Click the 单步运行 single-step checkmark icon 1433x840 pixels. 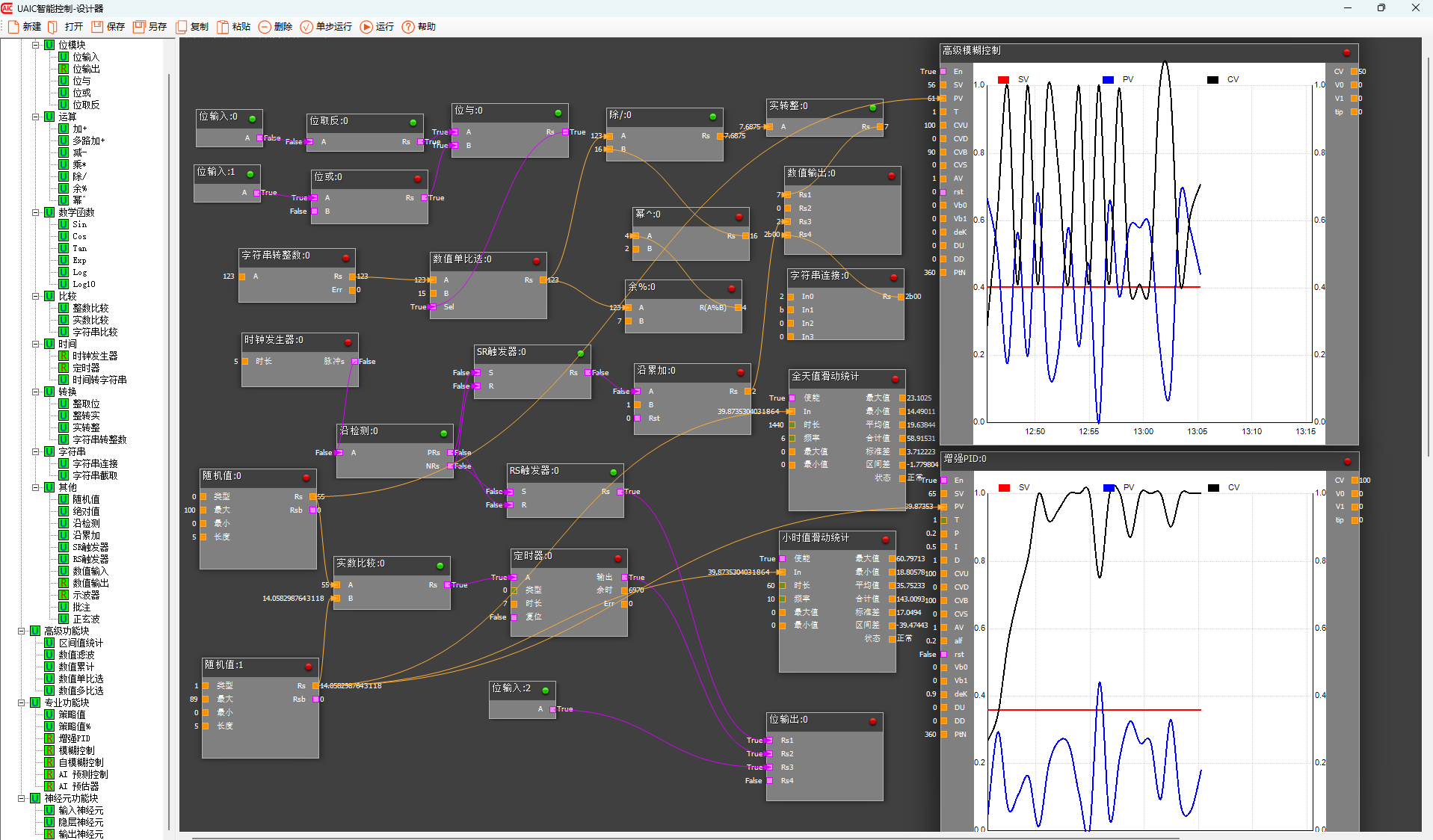click(x=306, y=27)
